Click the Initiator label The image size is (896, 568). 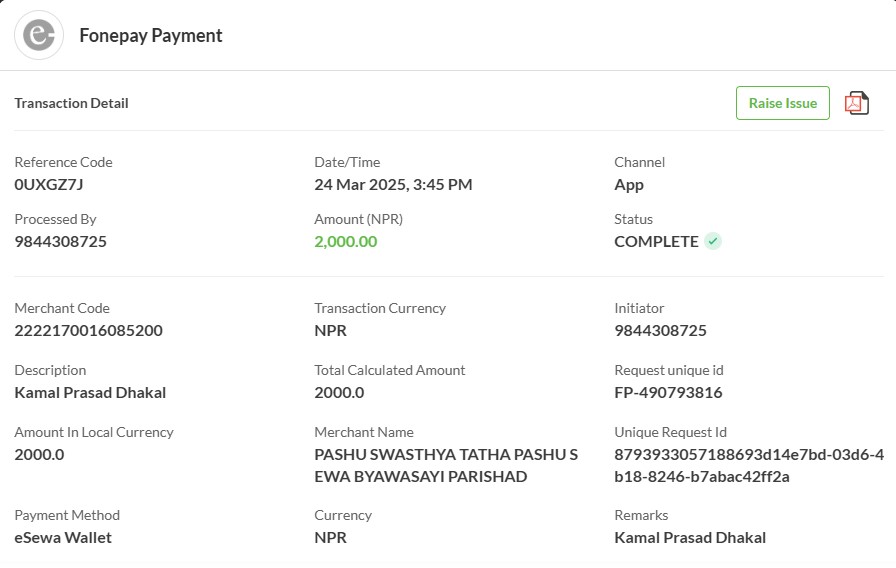pyautogui.click(x=639, y=308)
